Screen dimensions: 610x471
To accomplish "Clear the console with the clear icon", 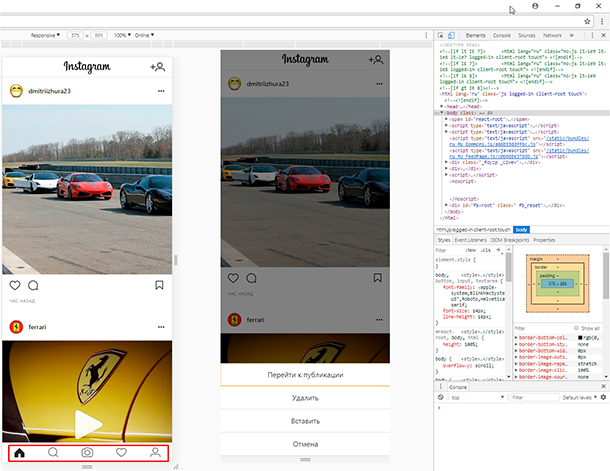I will pos(440,397).
